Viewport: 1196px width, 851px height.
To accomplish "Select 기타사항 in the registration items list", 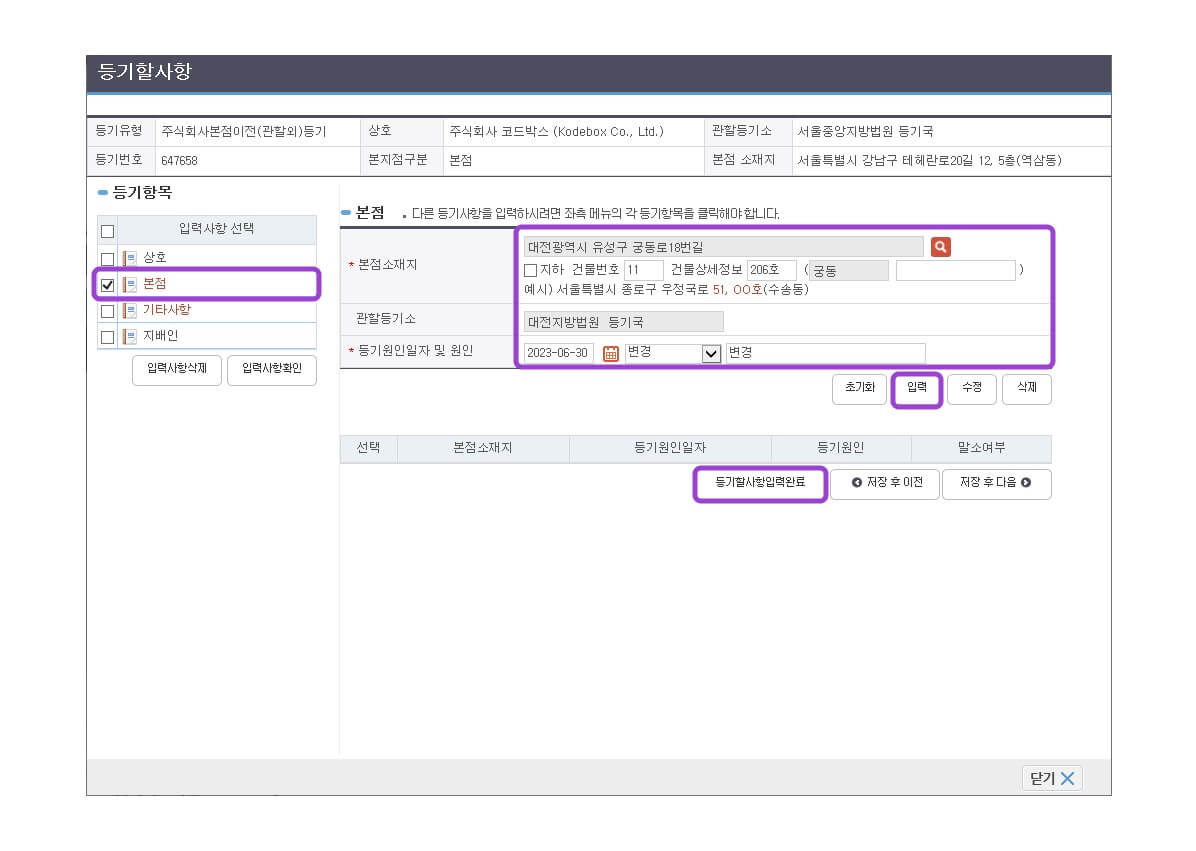I will (166, 310).
